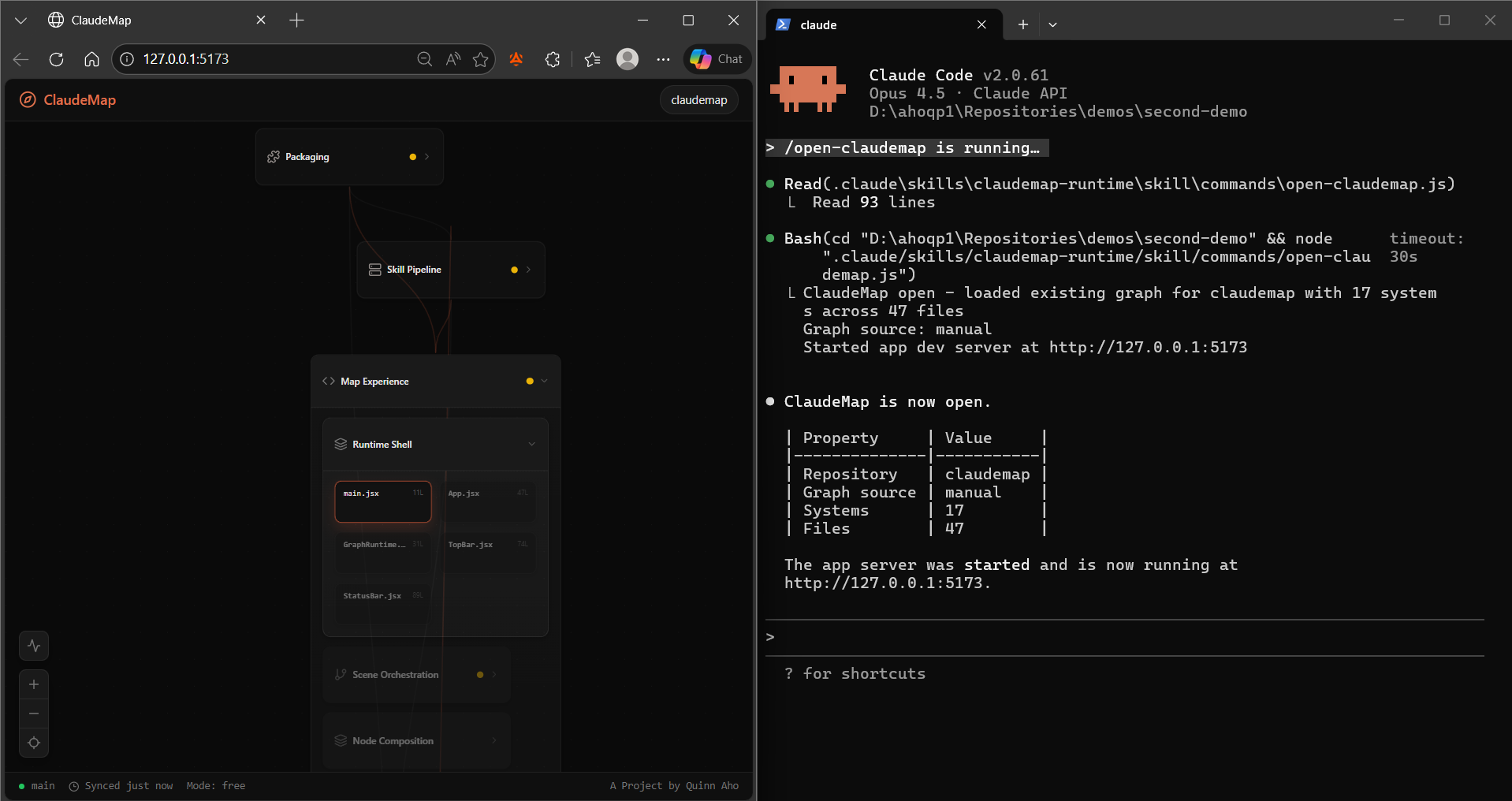Expand the Scene Orchestration node chevron

pyautogui.click(x=494, y=674)
